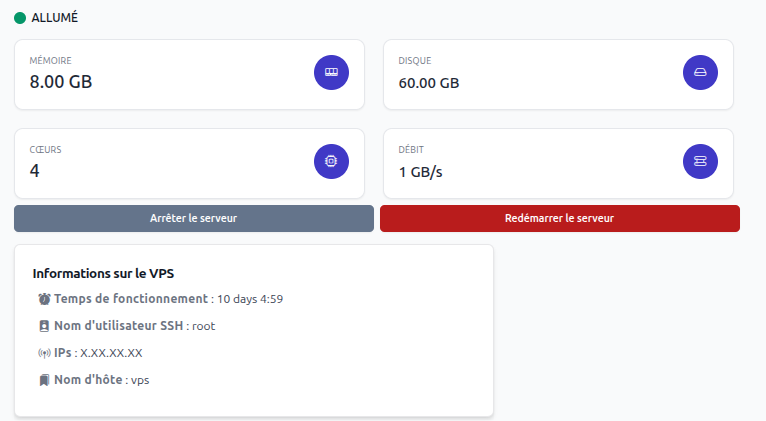This screenshot has height=421, width=766.
Task: Click the SSH username value root
Action: (x=203, y=326)
